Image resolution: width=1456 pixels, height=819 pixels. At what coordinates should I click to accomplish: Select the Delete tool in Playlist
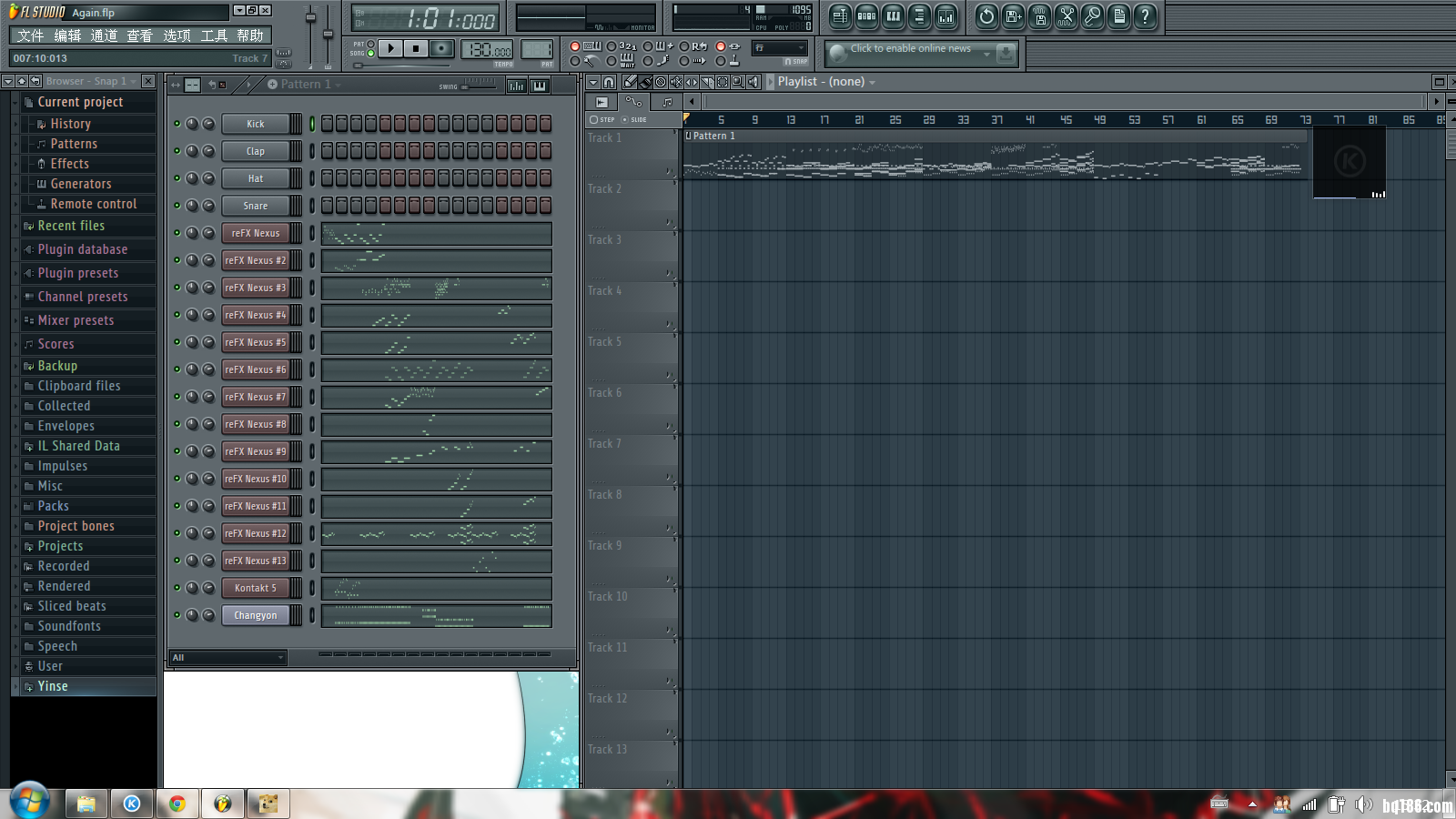click(661, 82)
